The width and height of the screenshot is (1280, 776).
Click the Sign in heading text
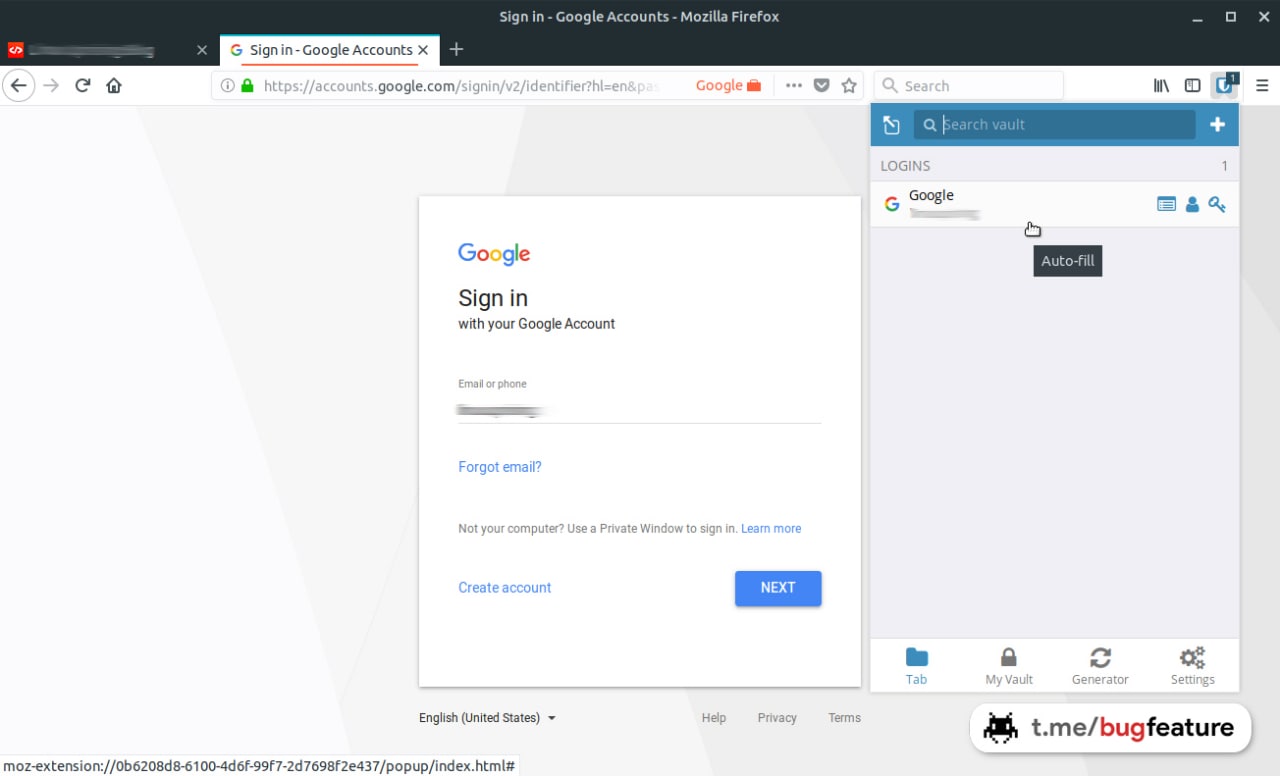tap(493, 298)
